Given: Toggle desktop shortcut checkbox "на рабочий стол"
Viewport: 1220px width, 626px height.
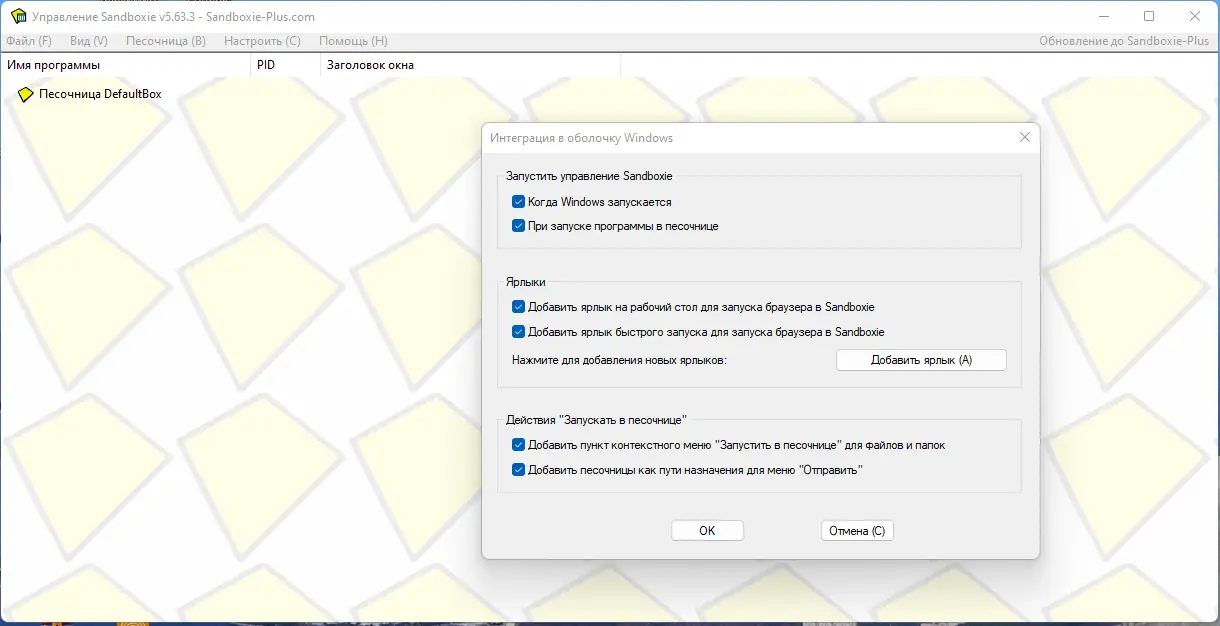Looking at the screenshot, I should tap(518, 307).
